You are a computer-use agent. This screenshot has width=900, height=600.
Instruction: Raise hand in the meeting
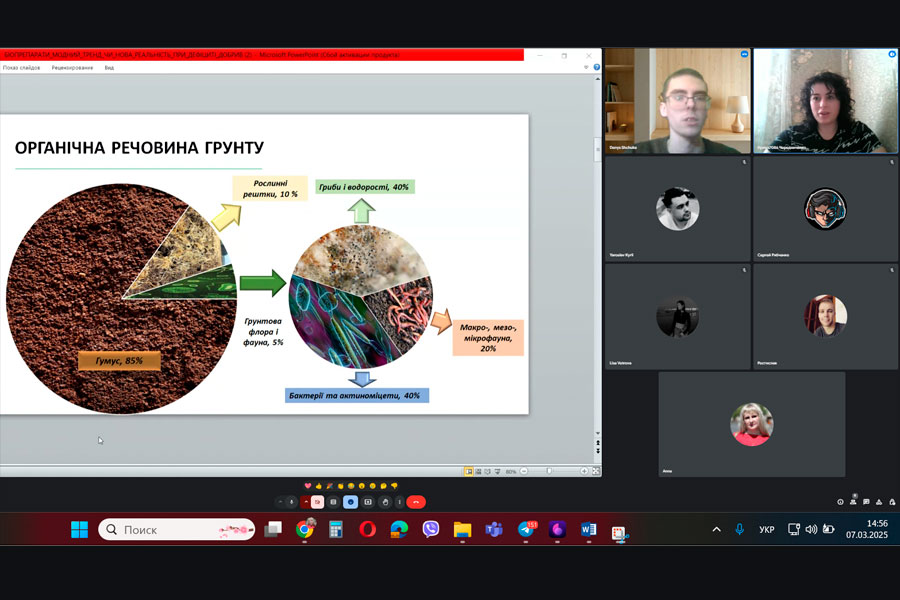click(x=385, y=502)
